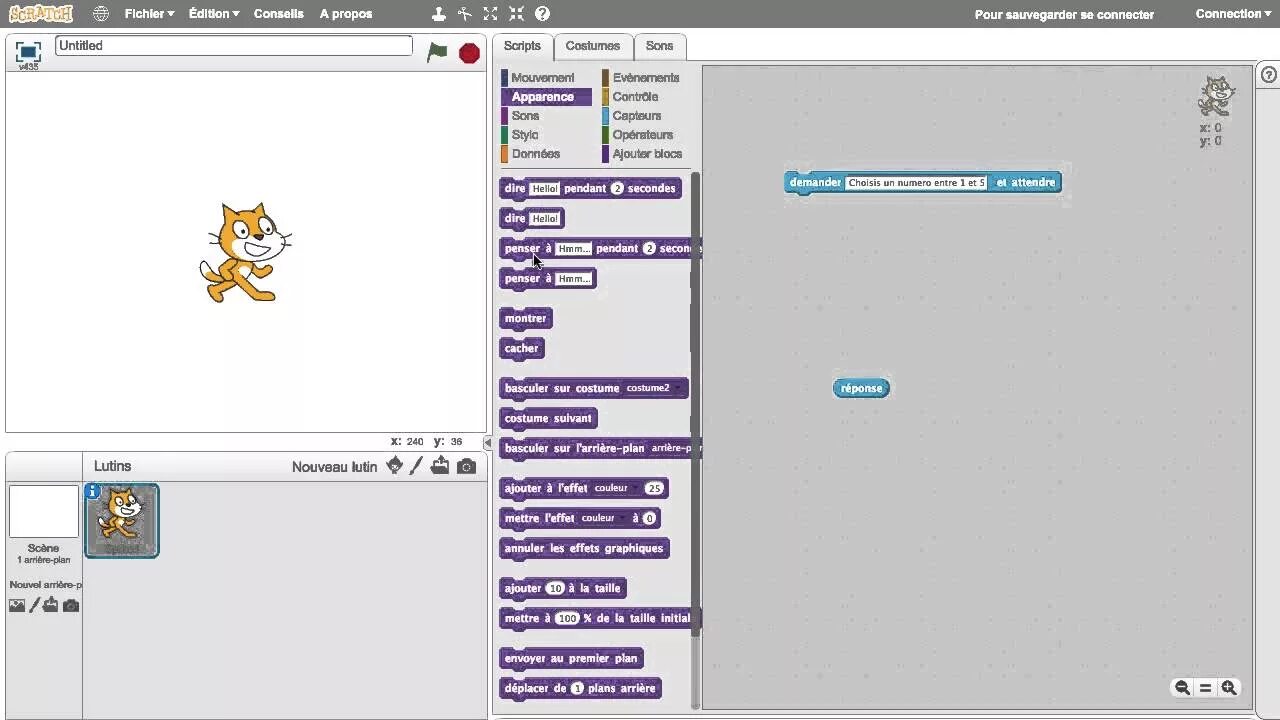Viewport: 1280px width, 720px height.
Task: Edit question text in demander block
Action: pyautogui.click(x=917, y=183)
